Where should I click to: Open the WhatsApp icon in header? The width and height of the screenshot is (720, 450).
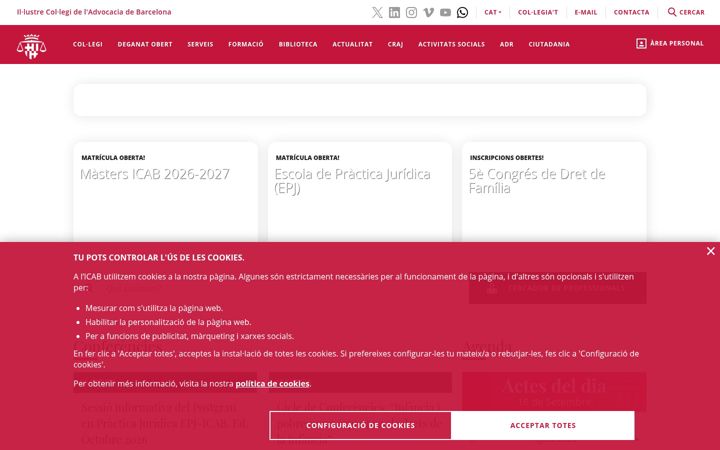462,12
